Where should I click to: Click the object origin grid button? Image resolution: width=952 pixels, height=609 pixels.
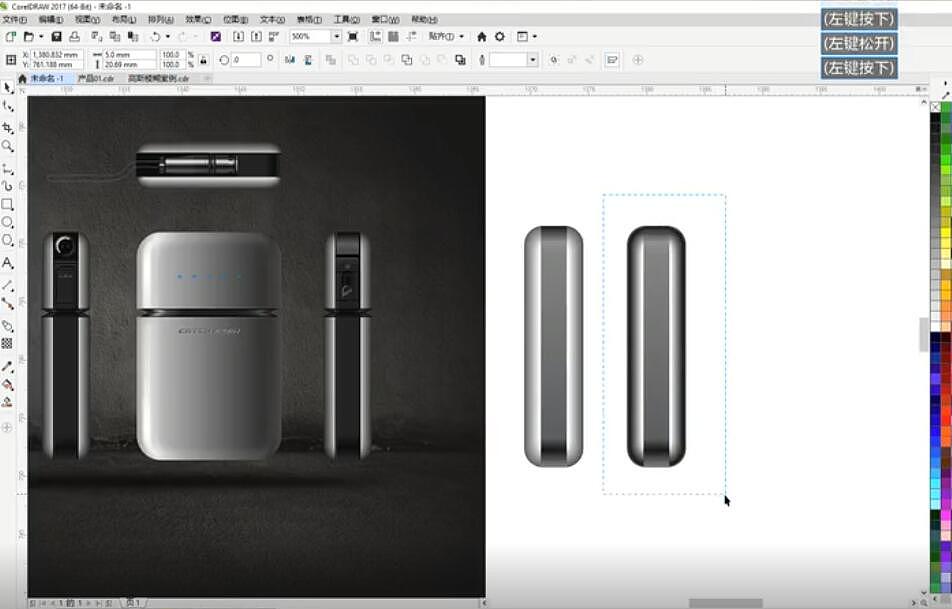tap(11, 60)
